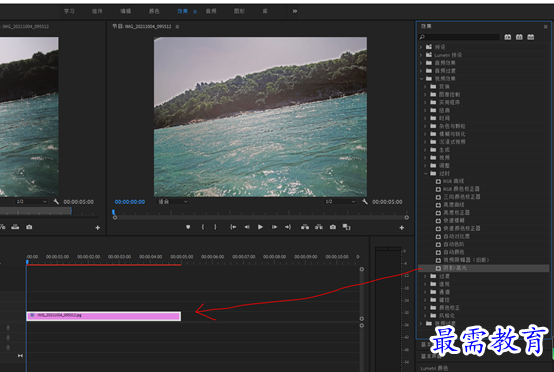Open the Lumetri 颜色 panel at bottom right
This screenshot has width=554, height=372.
pyautogui.click(x=434, y=368)
